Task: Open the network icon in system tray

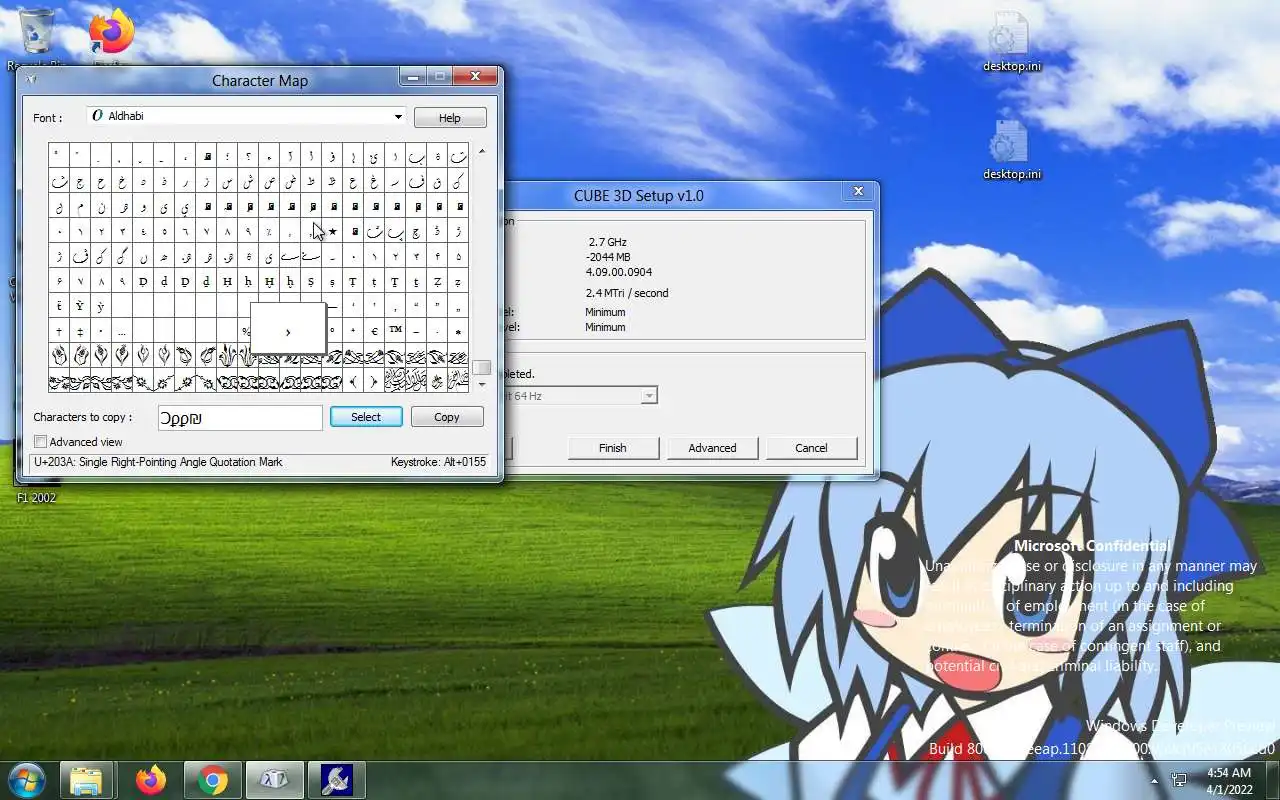Action: click(x=1180, y=780)
